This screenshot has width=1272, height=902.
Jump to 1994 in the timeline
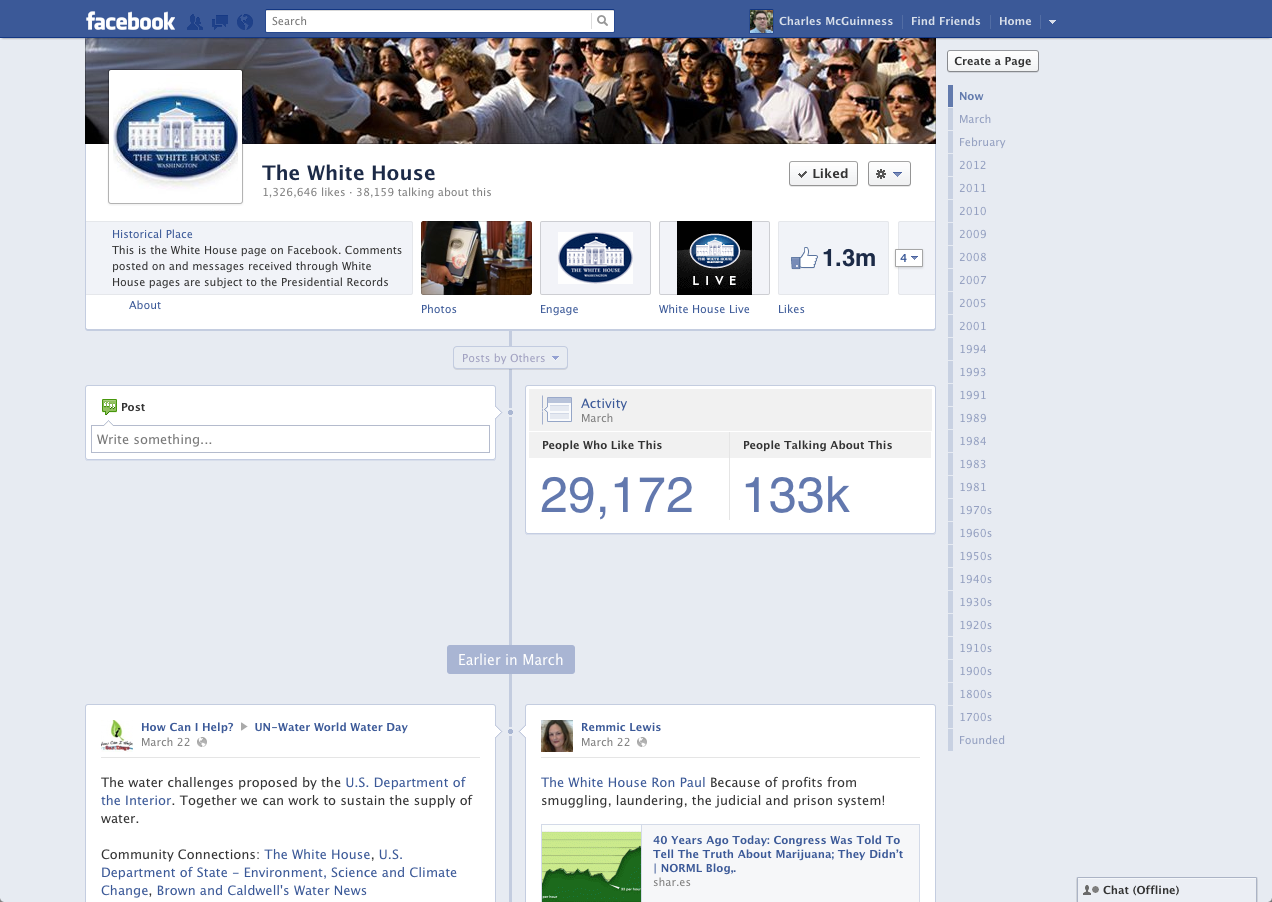(x=973, y=349)
